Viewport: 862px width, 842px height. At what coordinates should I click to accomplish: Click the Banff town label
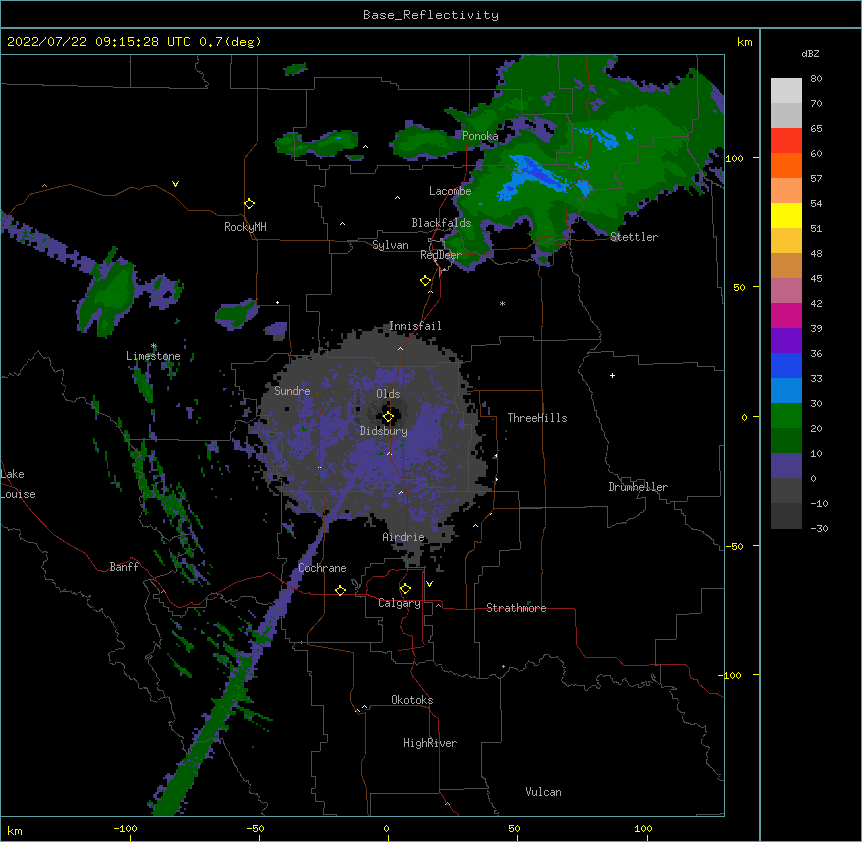124,567
